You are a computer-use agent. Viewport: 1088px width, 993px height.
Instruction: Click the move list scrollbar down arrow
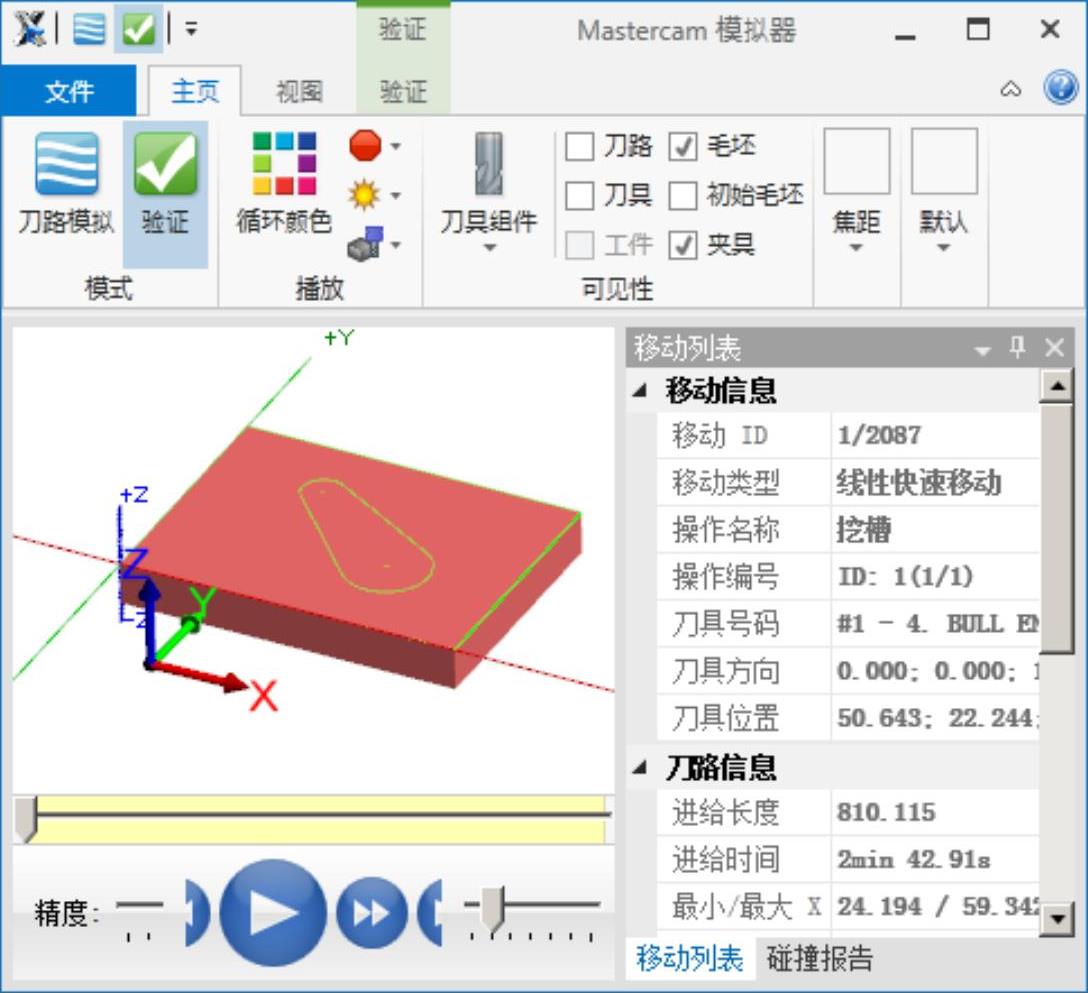click(1057, 919)
